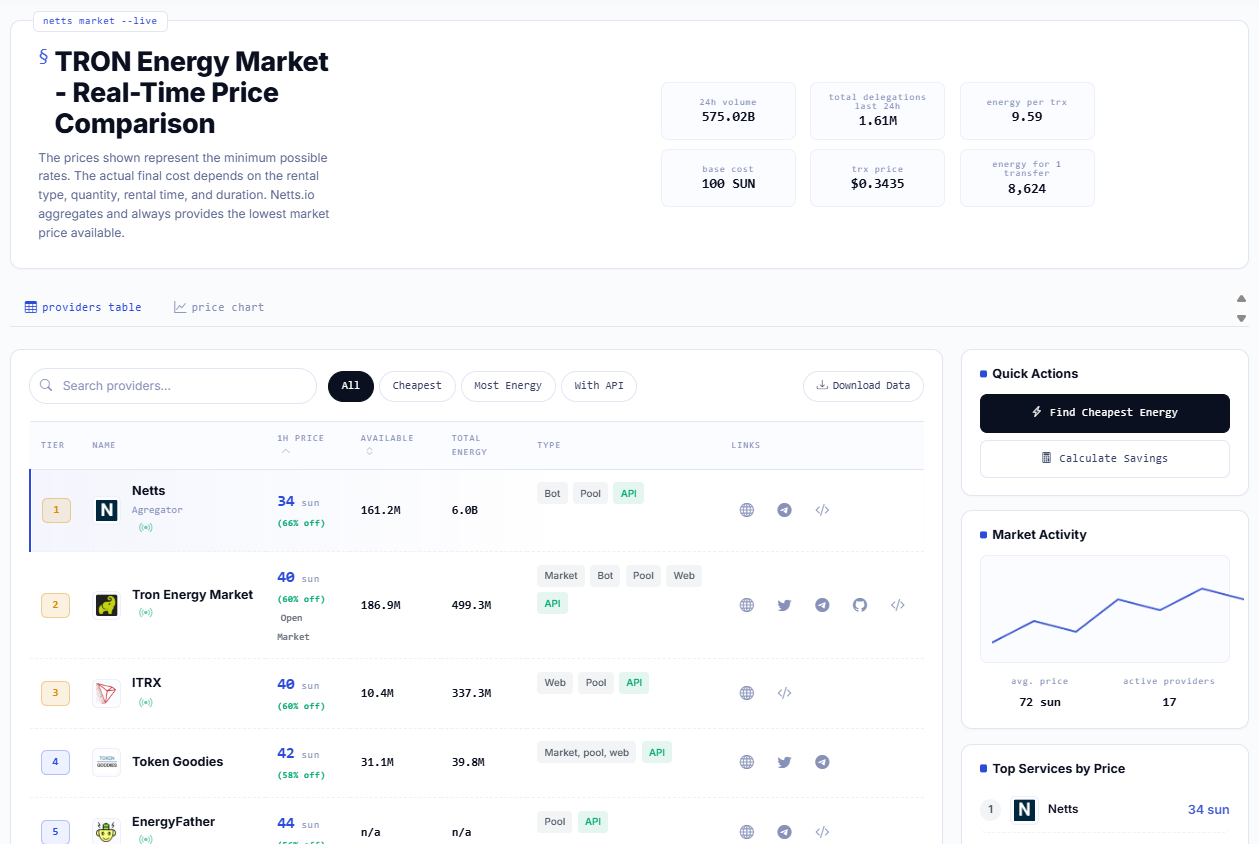
Task: Focus the Search providers field
Action: (173, 386)
